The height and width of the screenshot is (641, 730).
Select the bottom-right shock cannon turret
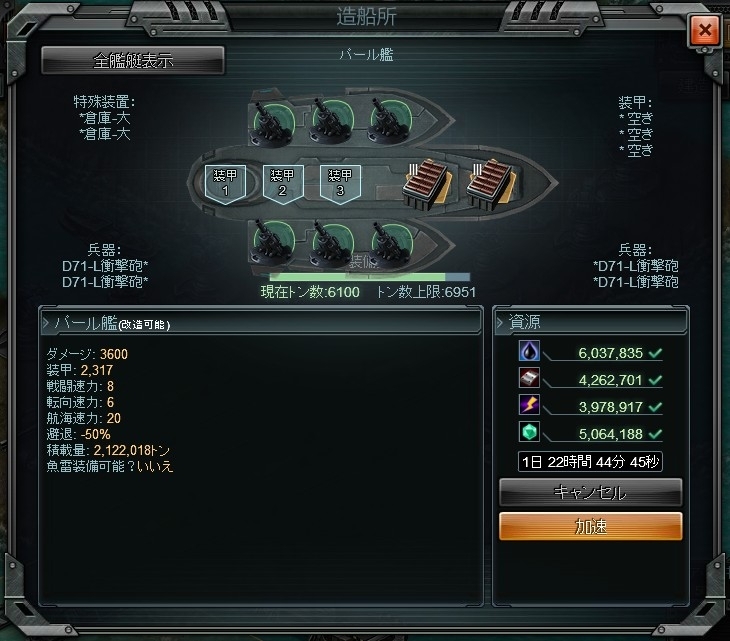(391, 244)
